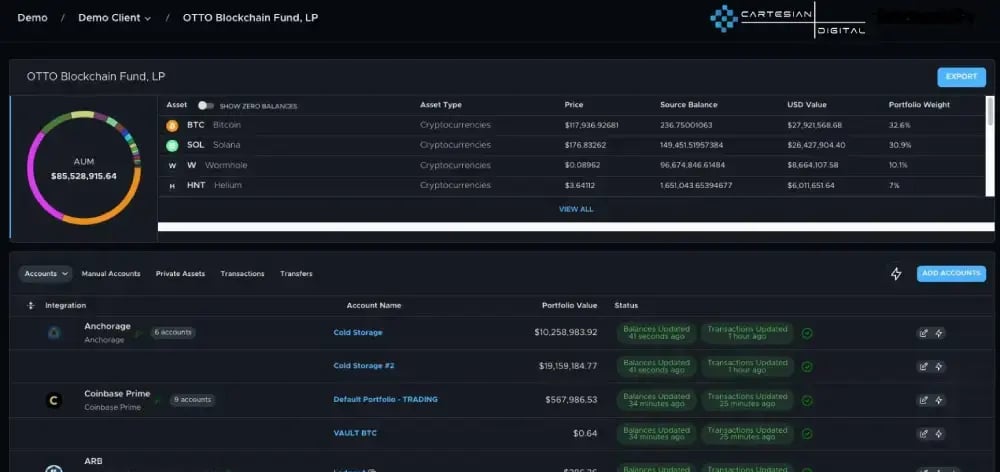Click HNT portfolio weight 7%
The height and width of the screenshot is (472, 1000).
[x=894, y=186]
